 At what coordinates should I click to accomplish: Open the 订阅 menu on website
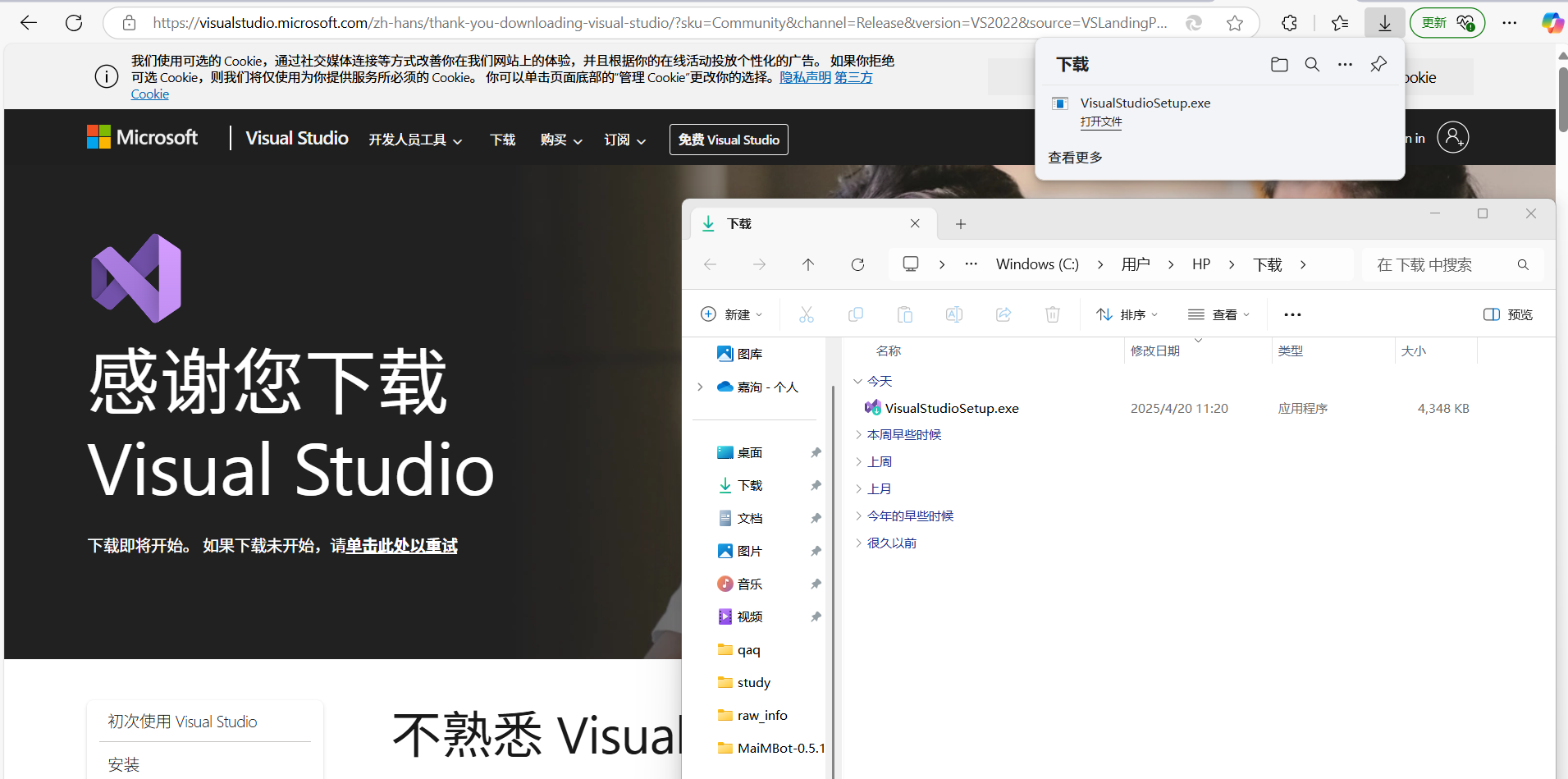[x=624, y=140]
